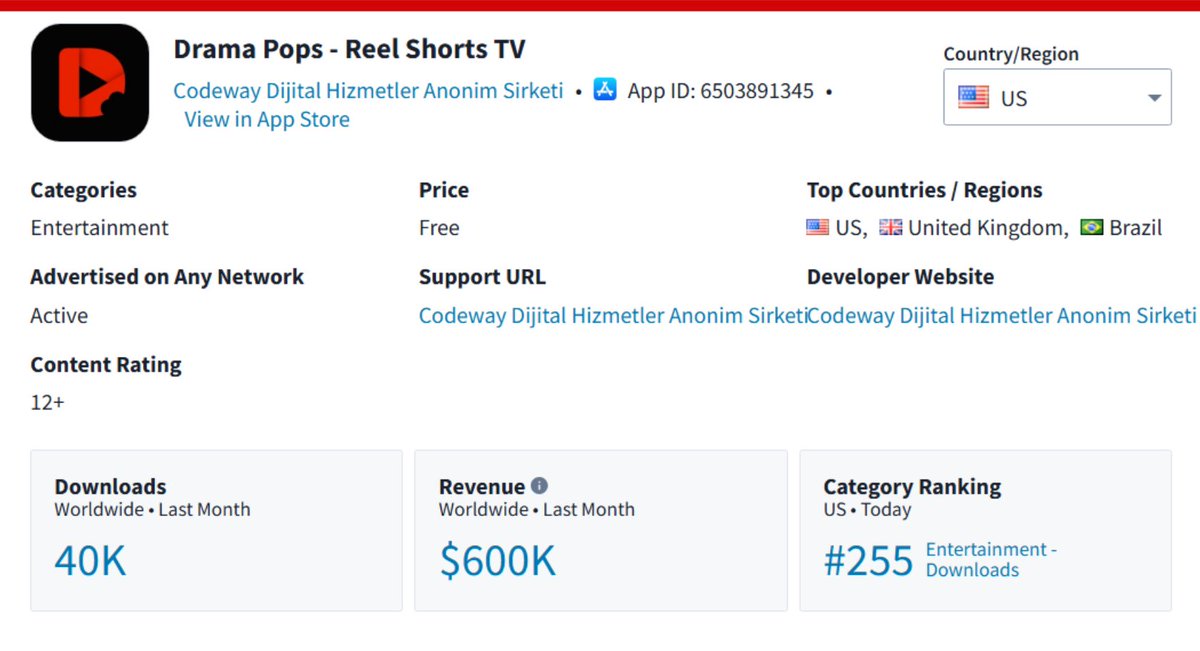
Task: Click the Drama Pops - Reel Shorts TV title
Action: pyautogui.click(x=349, y=49)
